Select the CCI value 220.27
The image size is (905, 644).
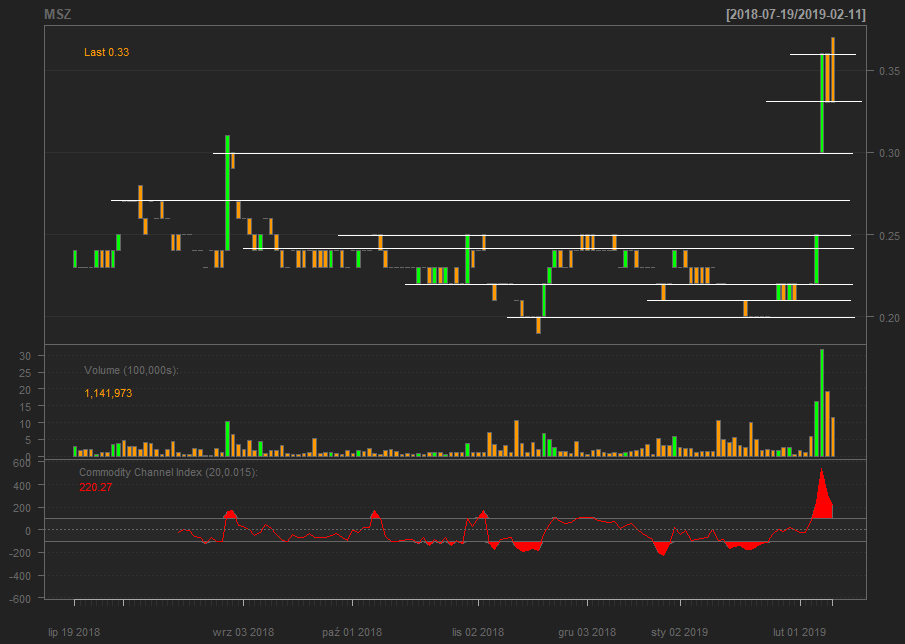pos(96,488)
